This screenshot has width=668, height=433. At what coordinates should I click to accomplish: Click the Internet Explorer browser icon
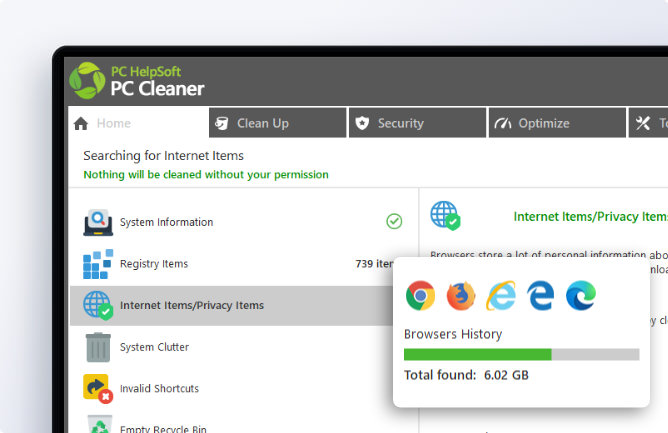pyautogui.click(x=500, y=295)
